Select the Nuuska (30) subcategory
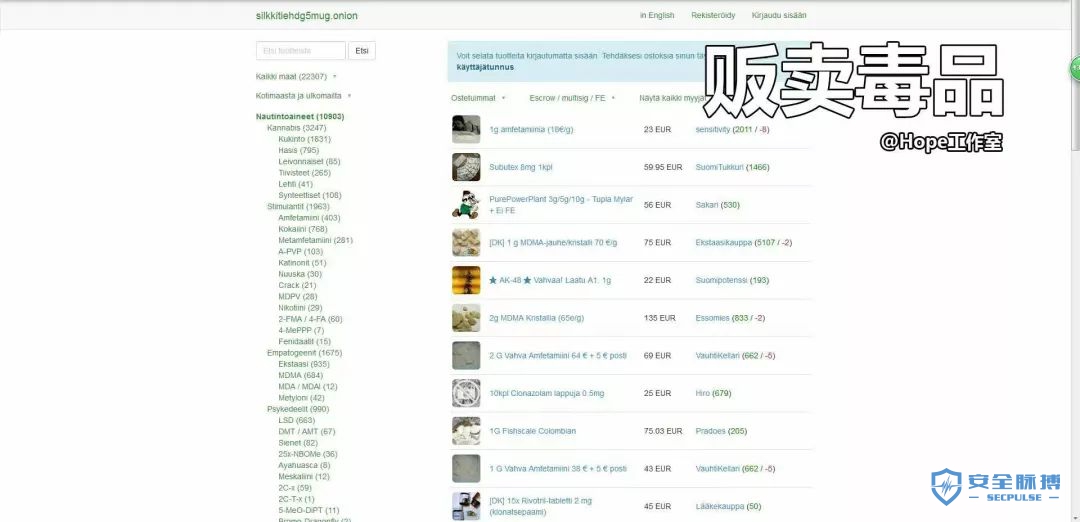1080x522 pixels. pos(299,274)
